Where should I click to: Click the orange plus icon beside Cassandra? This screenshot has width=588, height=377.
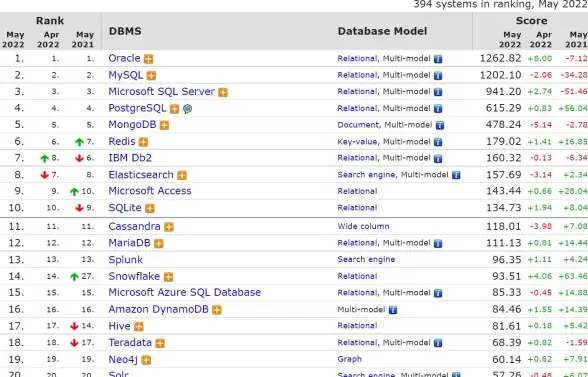click(169, 227)
